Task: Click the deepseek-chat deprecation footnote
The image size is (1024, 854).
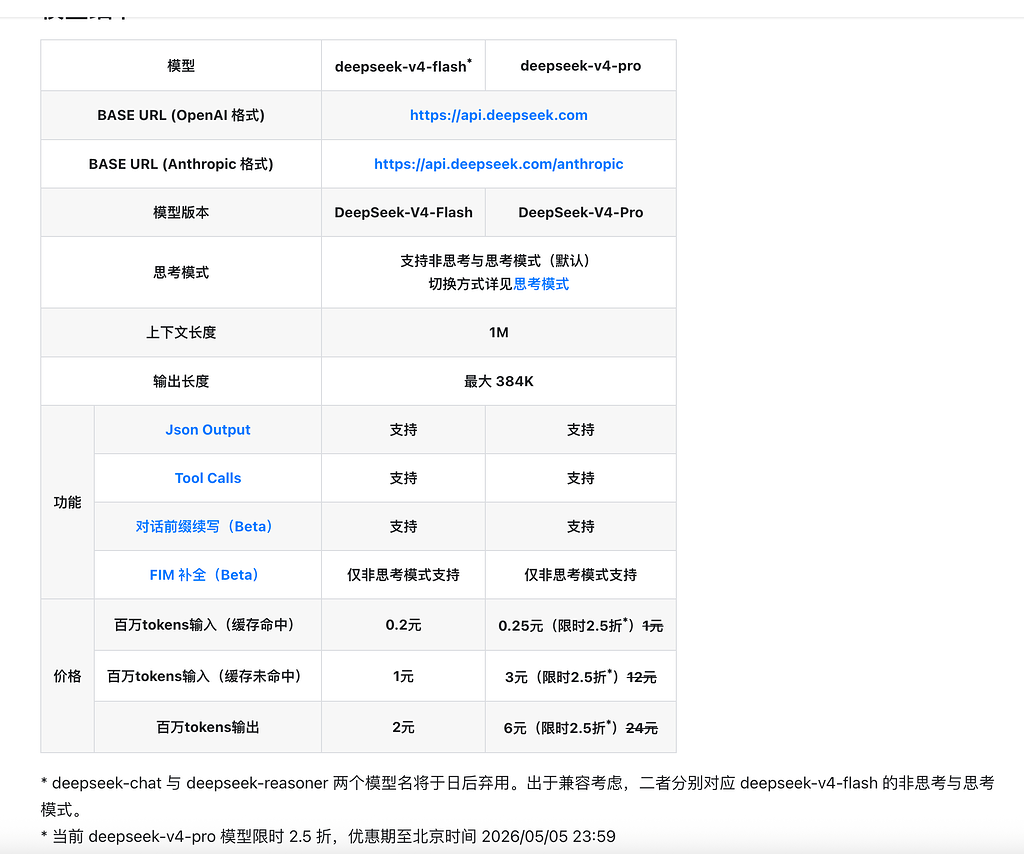Action: (x=517, y=796)
